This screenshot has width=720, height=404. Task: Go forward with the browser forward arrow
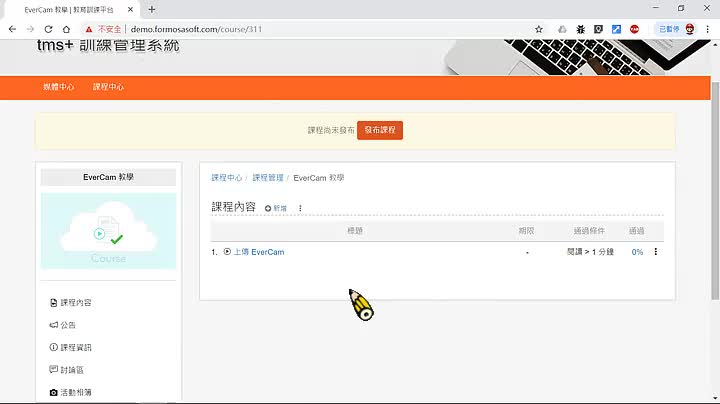tap(30, 29)
